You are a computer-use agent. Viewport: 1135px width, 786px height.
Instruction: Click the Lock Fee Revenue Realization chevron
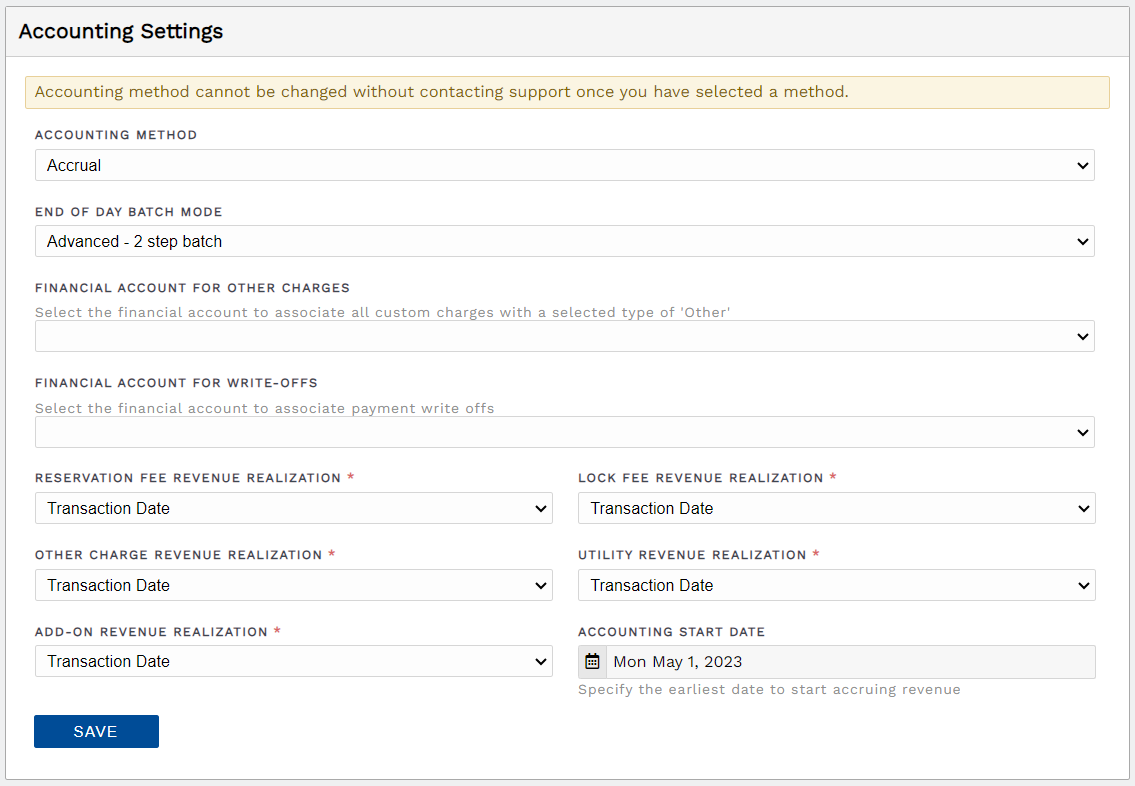[1084, 508]
